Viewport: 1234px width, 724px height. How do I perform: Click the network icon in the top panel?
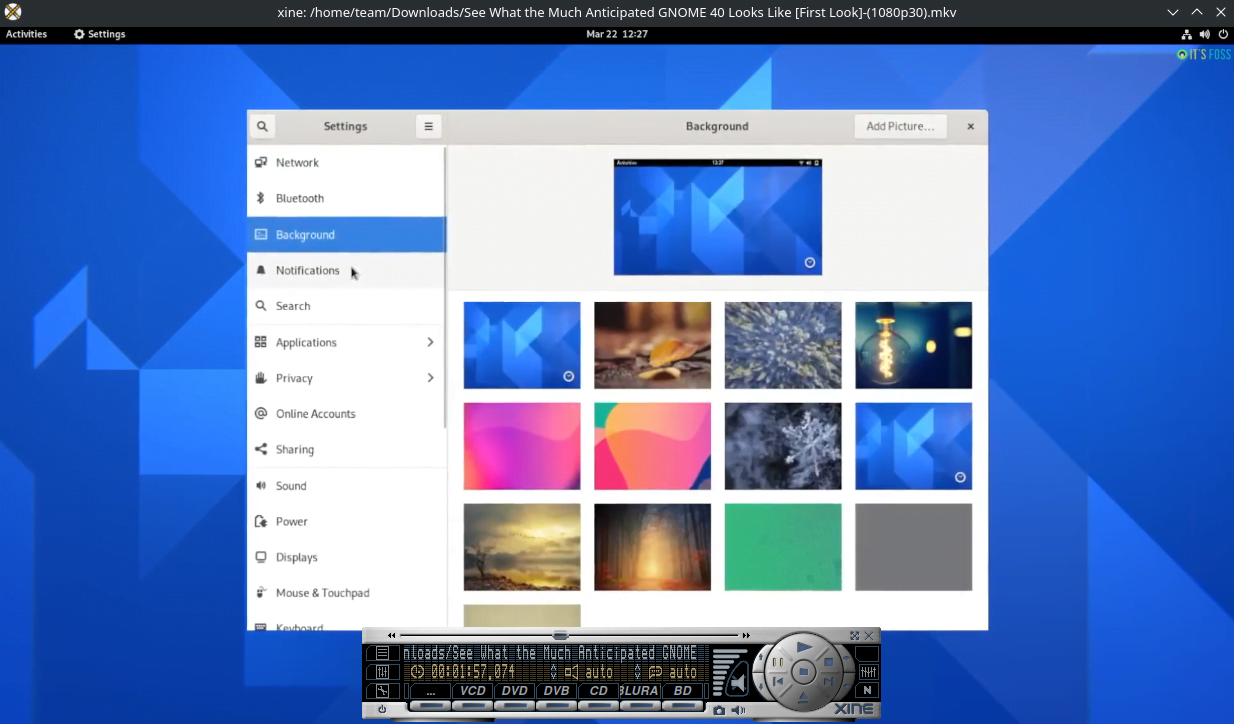1186,33
